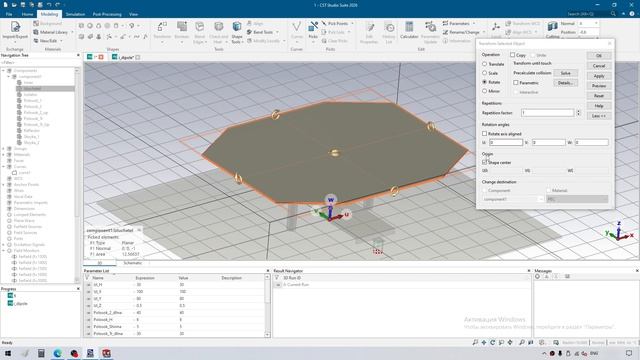Image resolution: width=640 pixels, height=360 pixels.
Task: Click the rotate view icon in status bar
Action: [x=493, y=342]
